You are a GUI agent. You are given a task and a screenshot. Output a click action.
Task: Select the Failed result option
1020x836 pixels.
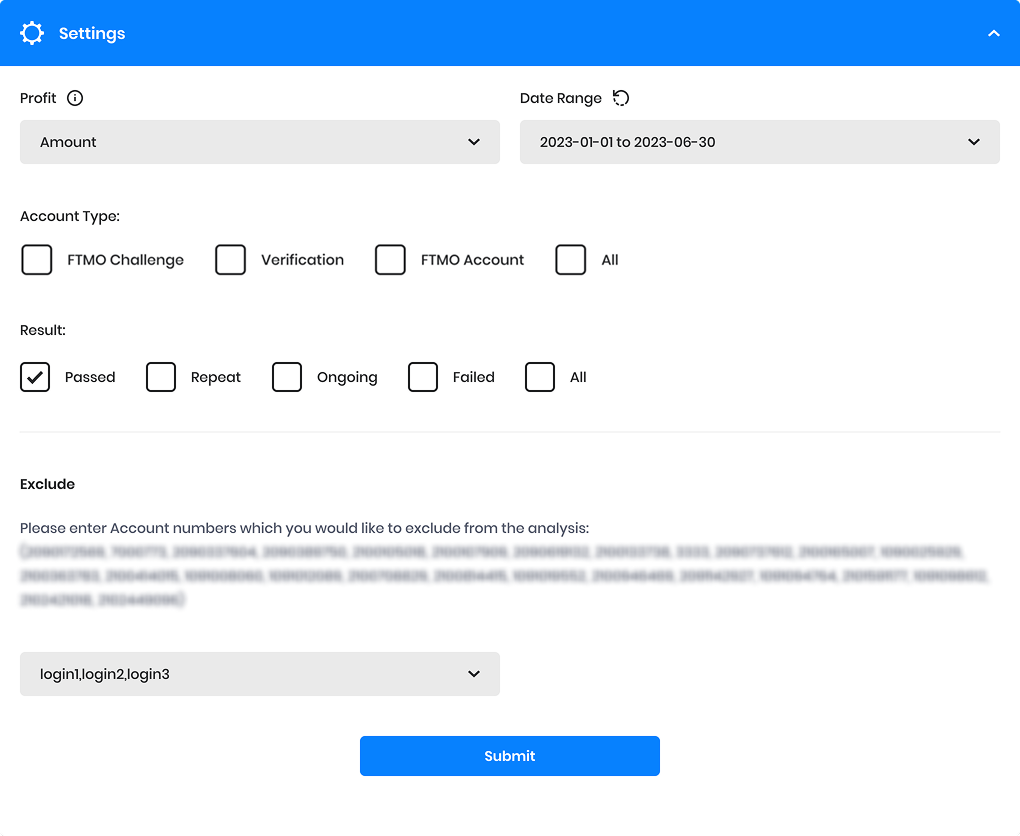422,377
